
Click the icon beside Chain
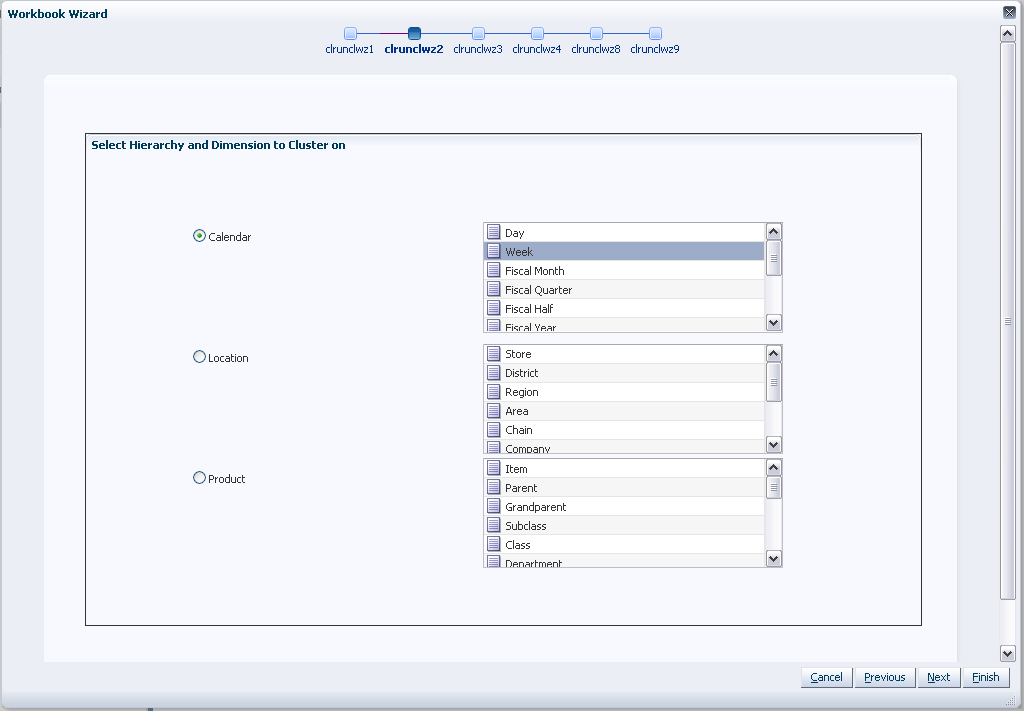tap(494, 430)
